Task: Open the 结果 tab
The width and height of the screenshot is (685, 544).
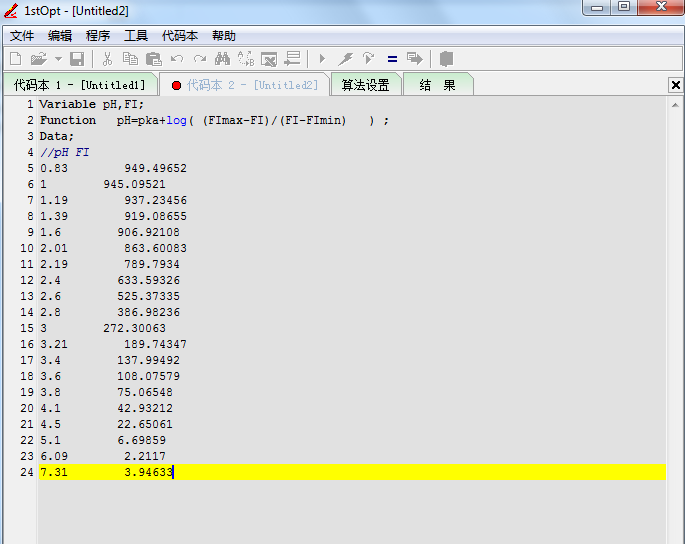Action: coord(437,85)
